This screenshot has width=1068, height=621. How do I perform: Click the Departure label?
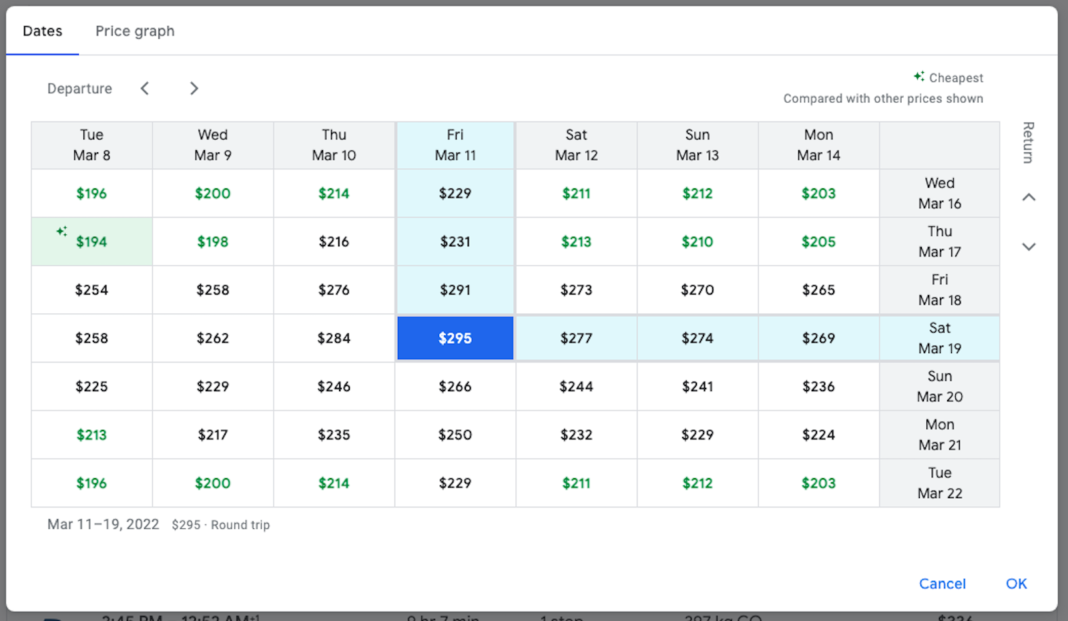pyautogui.click(x=79, y=88)
